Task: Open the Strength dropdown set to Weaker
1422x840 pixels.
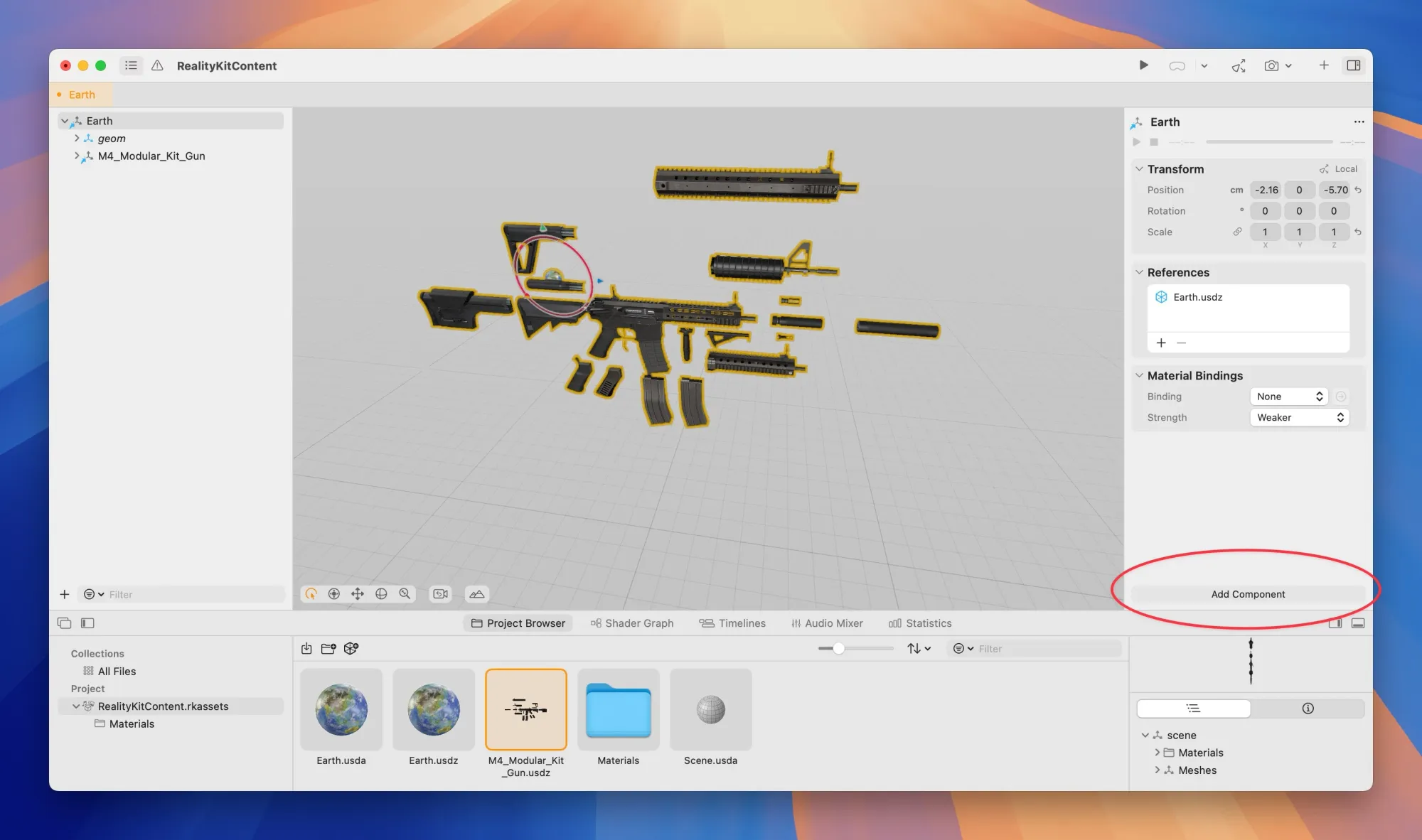Action: tap(1299, 417)
